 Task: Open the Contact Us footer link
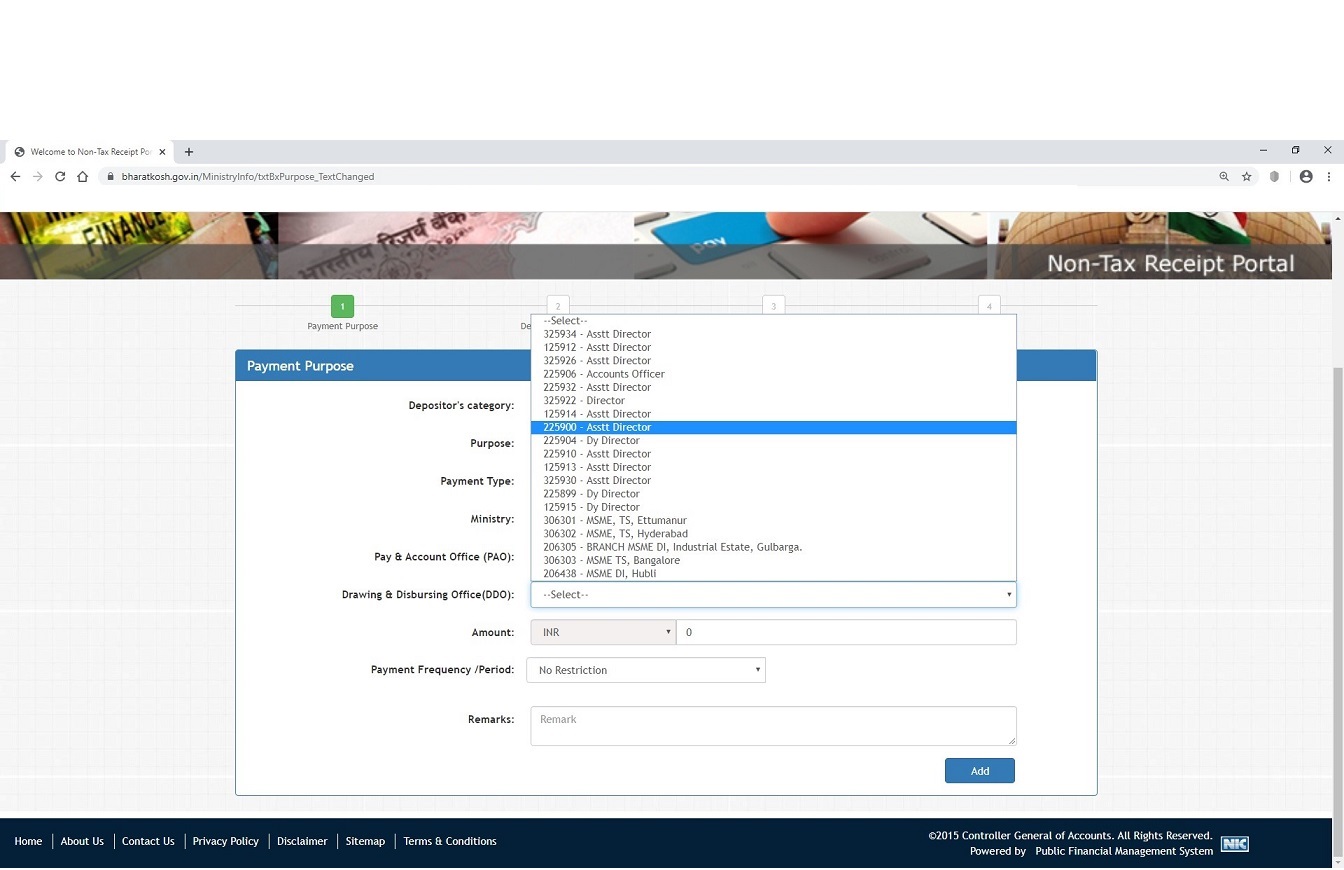tap(148, 841)
